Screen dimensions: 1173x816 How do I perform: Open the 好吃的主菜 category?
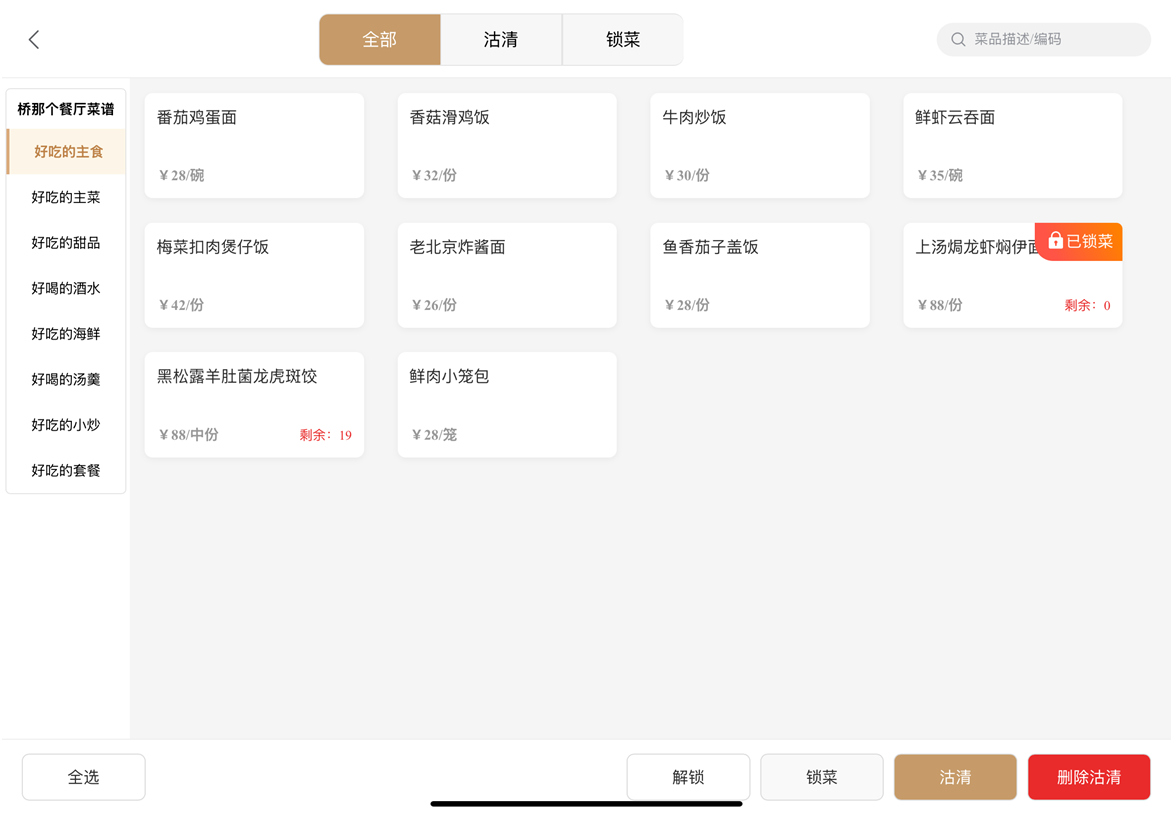(x=66, y=198)
